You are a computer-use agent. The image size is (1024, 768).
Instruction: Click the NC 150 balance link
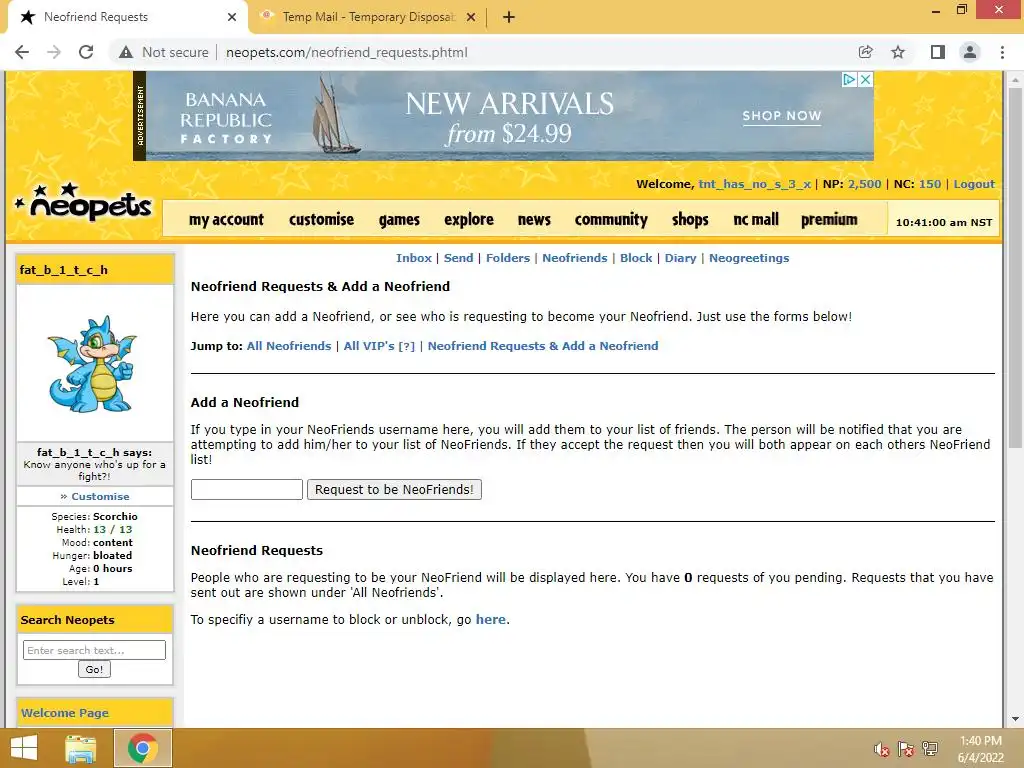930,184
